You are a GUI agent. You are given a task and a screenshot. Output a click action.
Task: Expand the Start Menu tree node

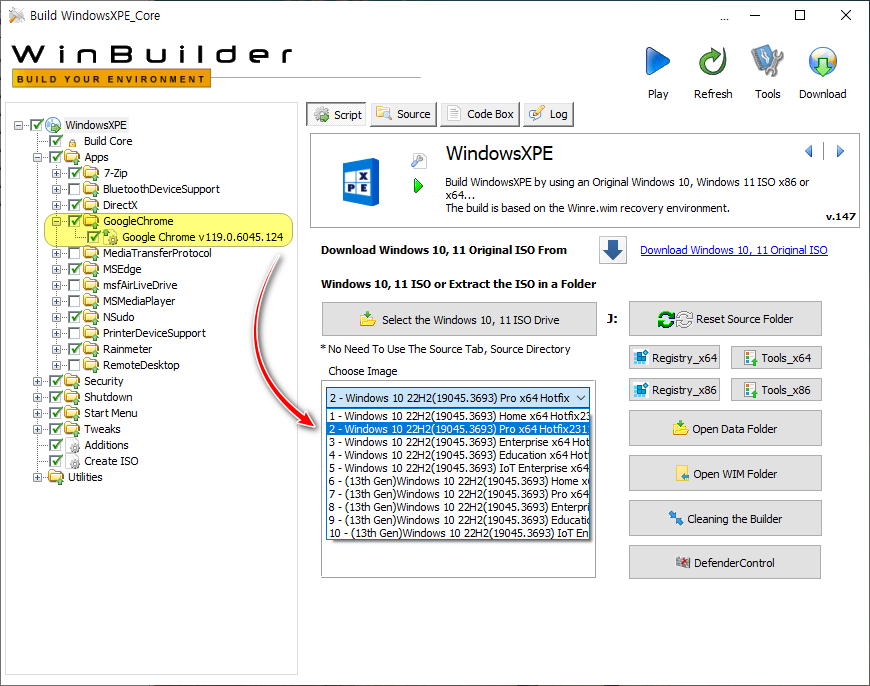pos(37,413)
